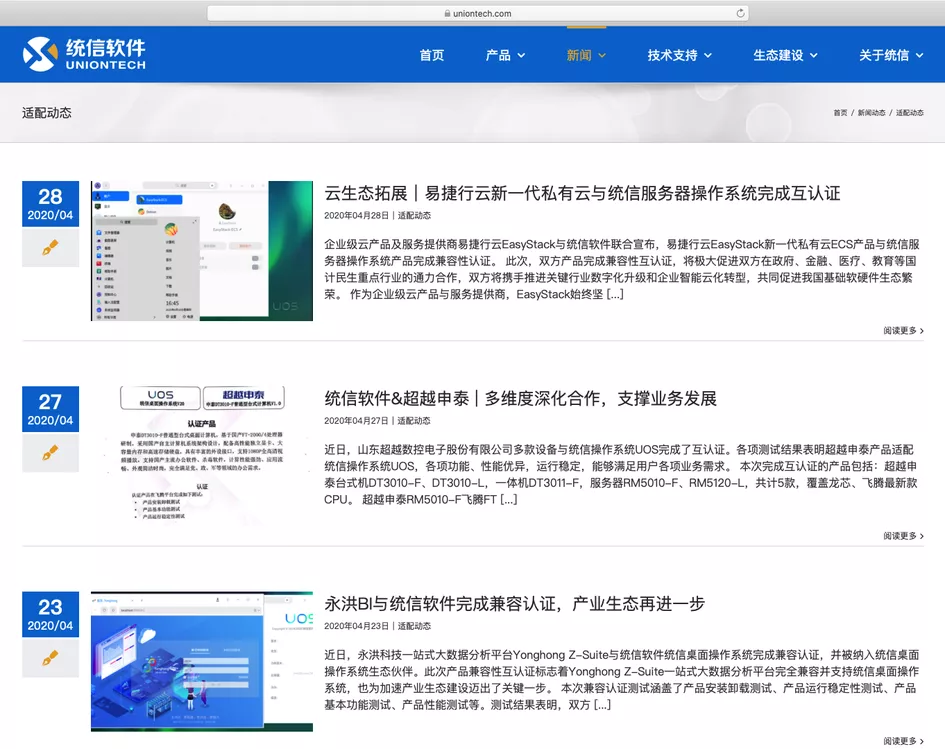Image resolution: width=945 pixels, height=749 pixels.
Task: Open article title 永洪BI与统信软件完成兼容认证
Action: point(515,604)
